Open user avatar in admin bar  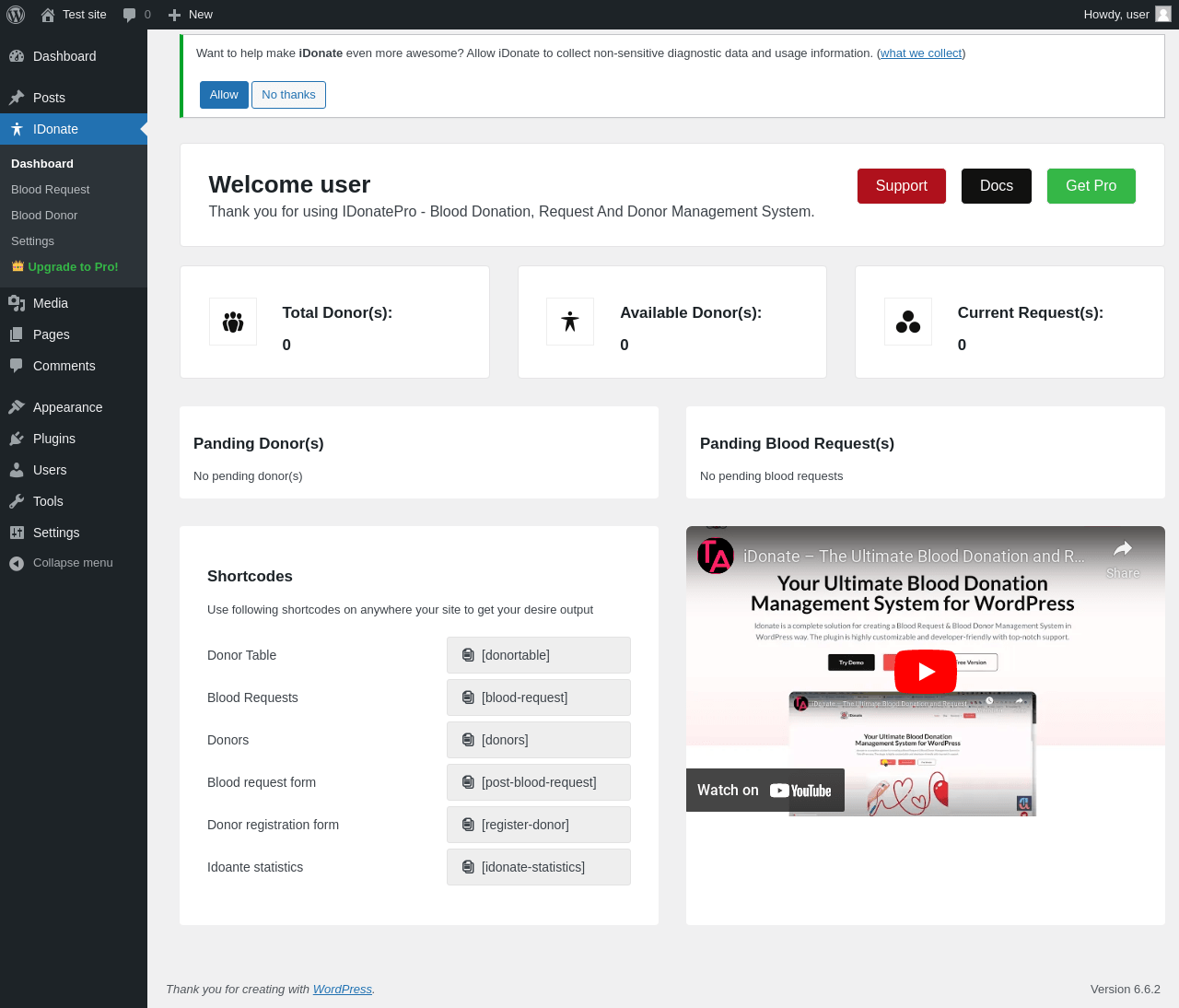pyautogui.click(x=1163, y=14)
